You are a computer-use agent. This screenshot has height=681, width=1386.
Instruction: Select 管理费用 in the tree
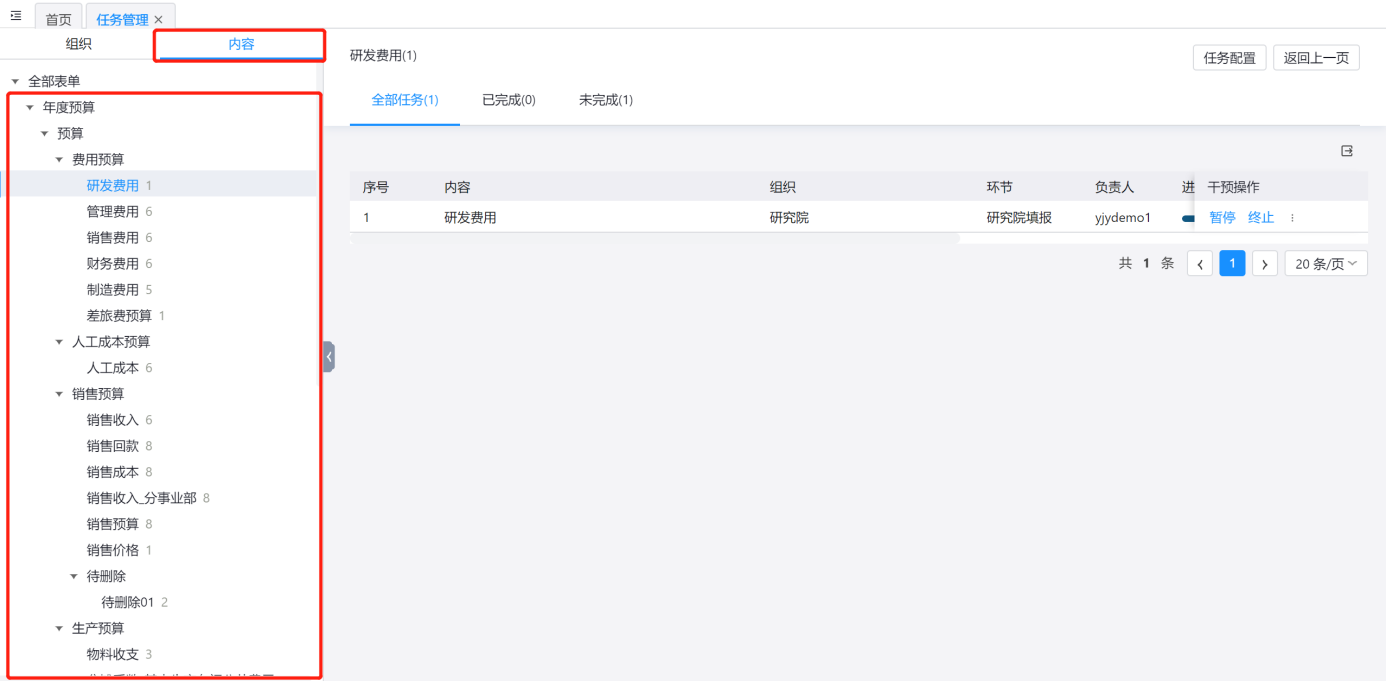[x=113, y=212]
